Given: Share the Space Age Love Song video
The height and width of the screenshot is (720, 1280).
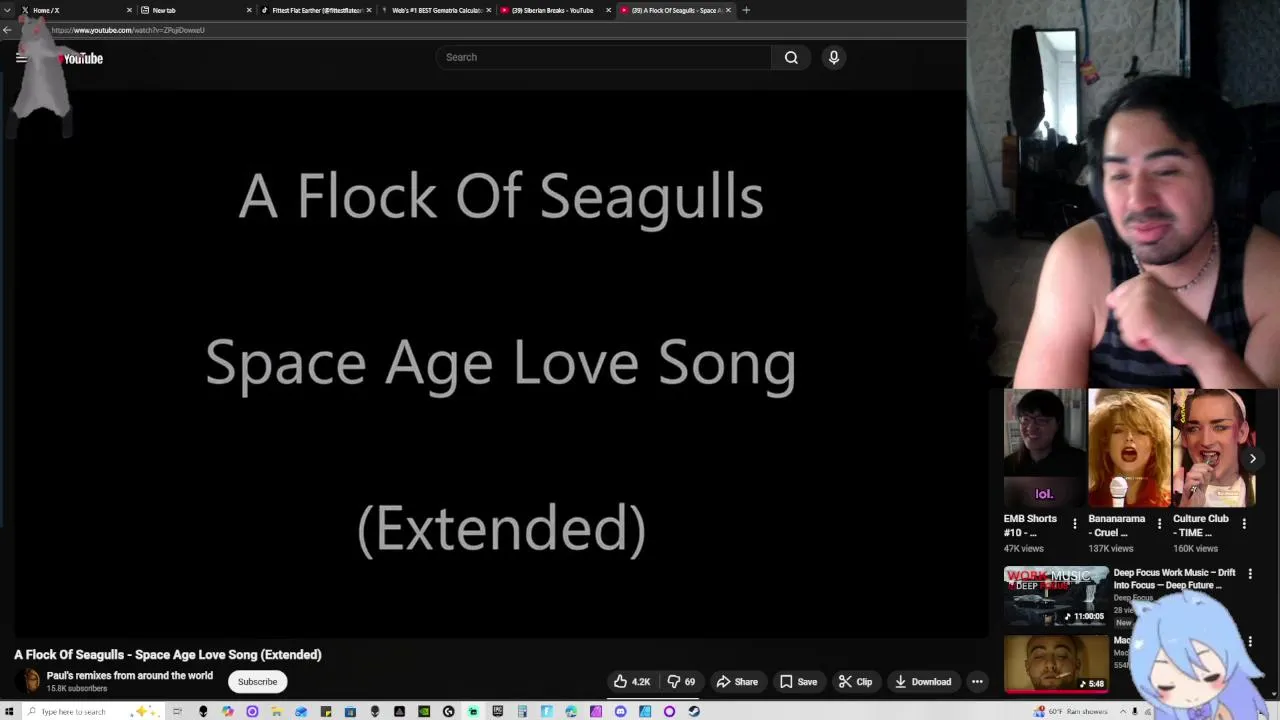Looking at the screenshot, I should pos(737,682).
